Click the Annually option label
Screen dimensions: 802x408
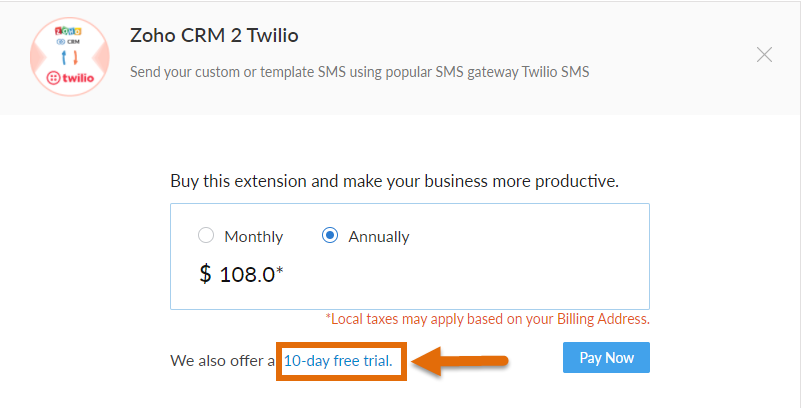tap(379, 237)
